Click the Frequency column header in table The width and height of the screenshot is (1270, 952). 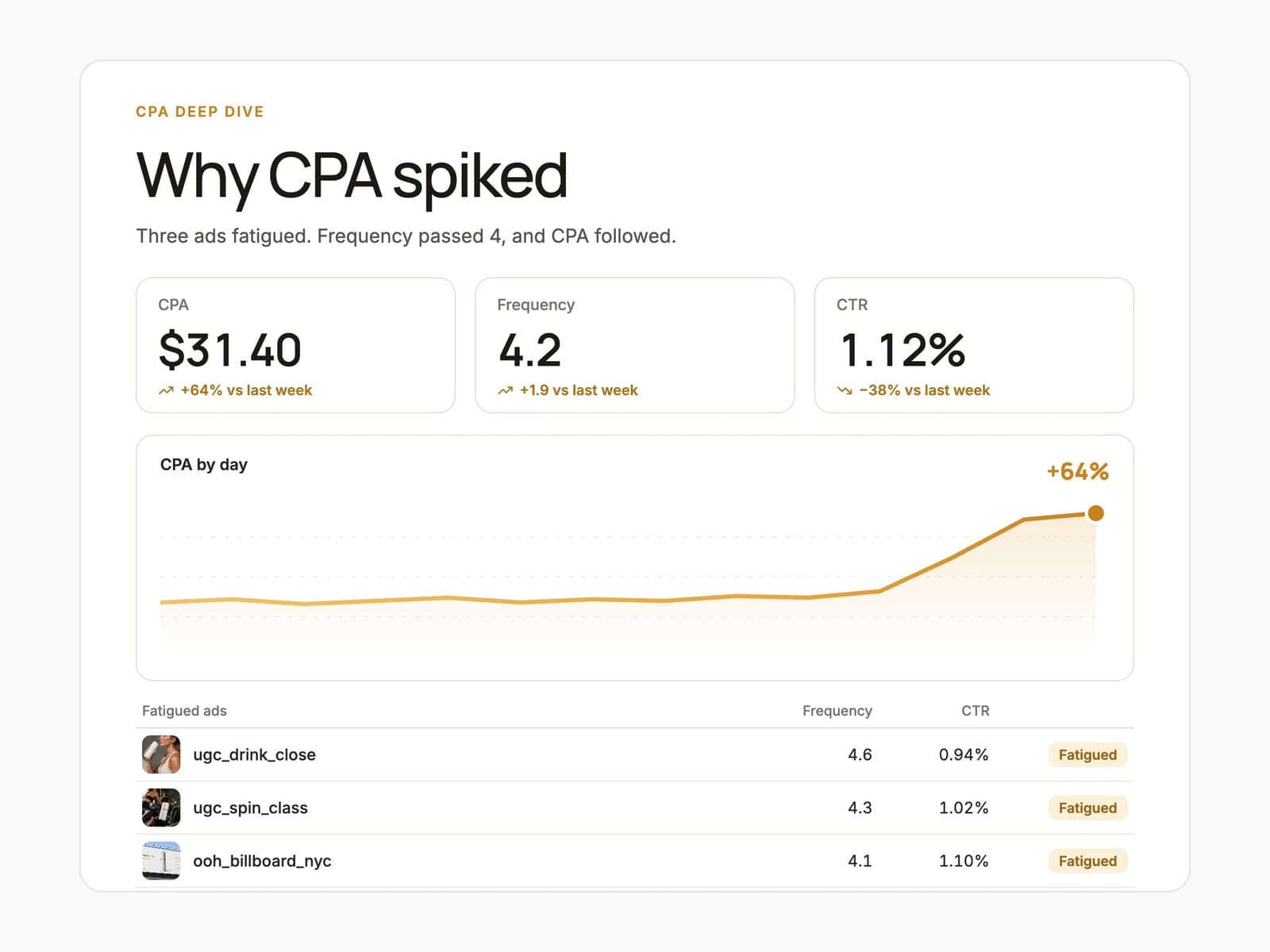tap(837, 711)
